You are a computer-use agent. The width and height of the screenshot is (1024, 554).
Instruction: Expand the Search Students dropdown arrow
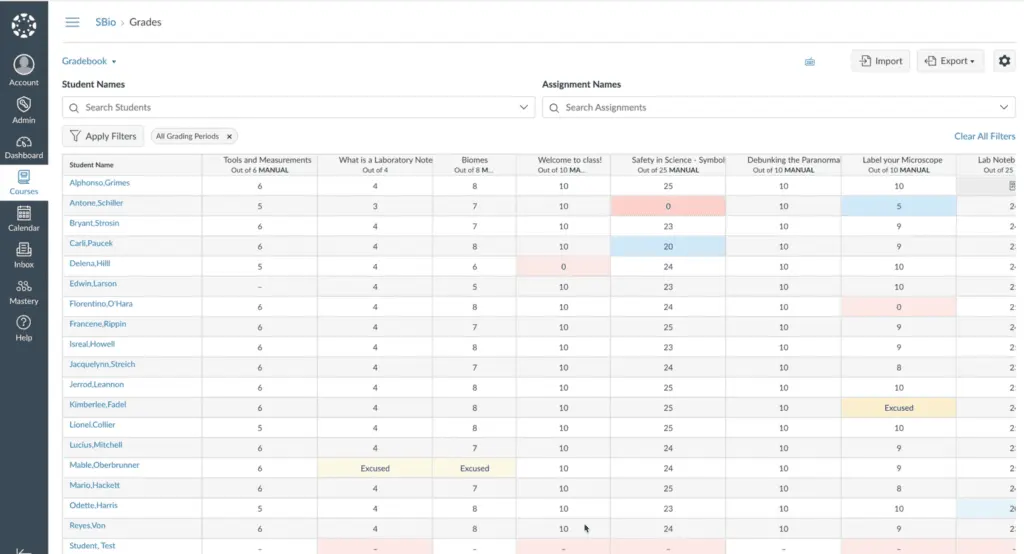pyautogui.click(x=524, y=107)
